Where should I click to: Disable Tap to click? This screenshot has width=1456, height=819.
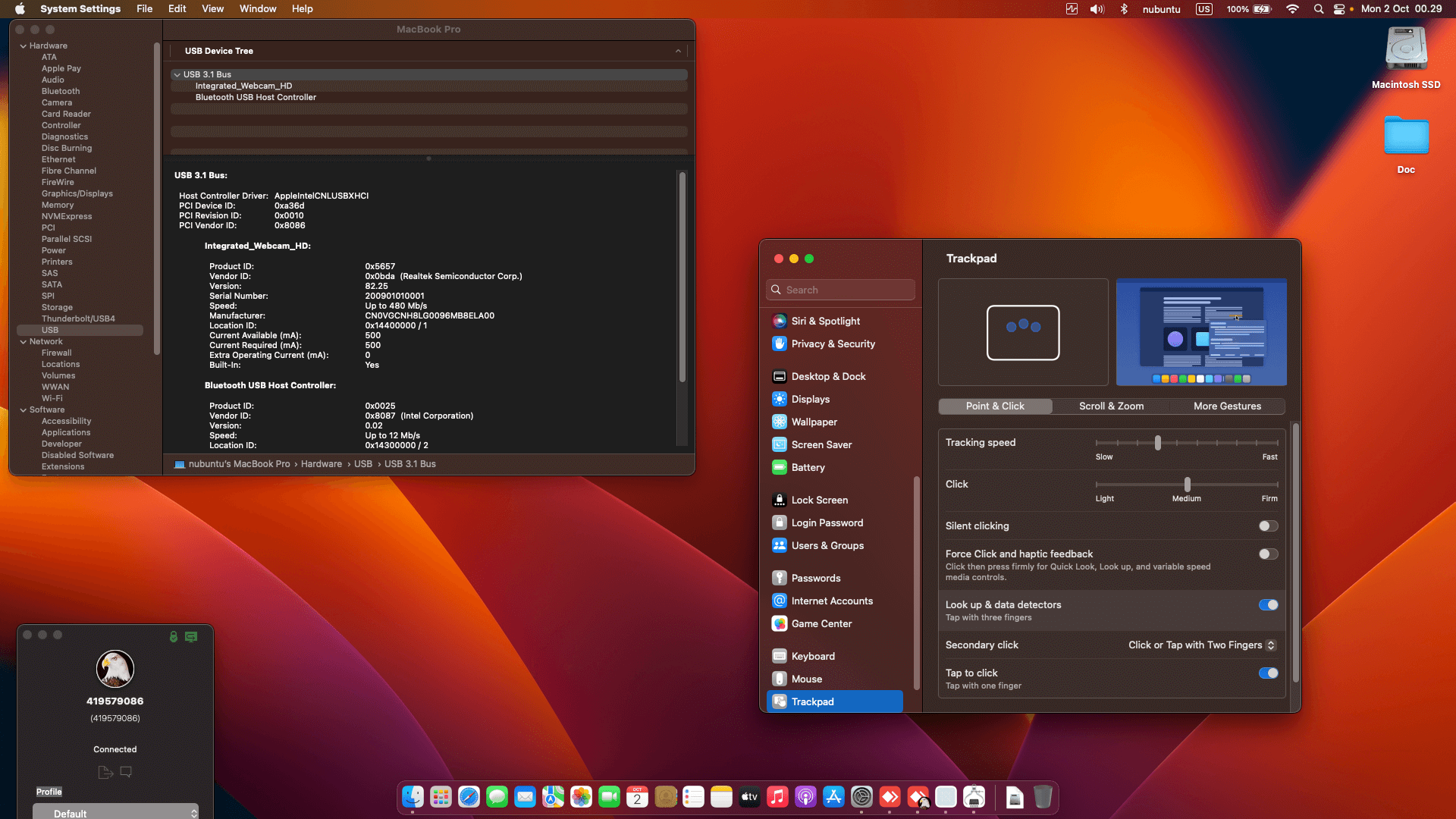(x=1267, y=673)
